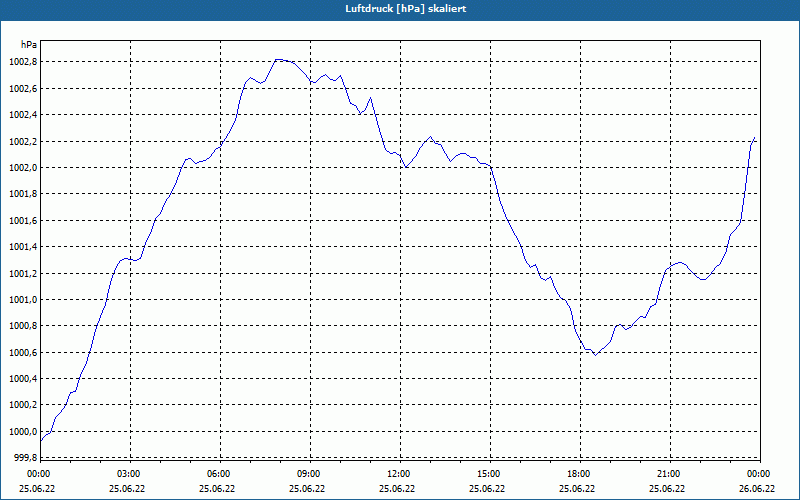Click the "1001,4" axis label
This screenshot has height=500, width=800.
tap(23, 247)
